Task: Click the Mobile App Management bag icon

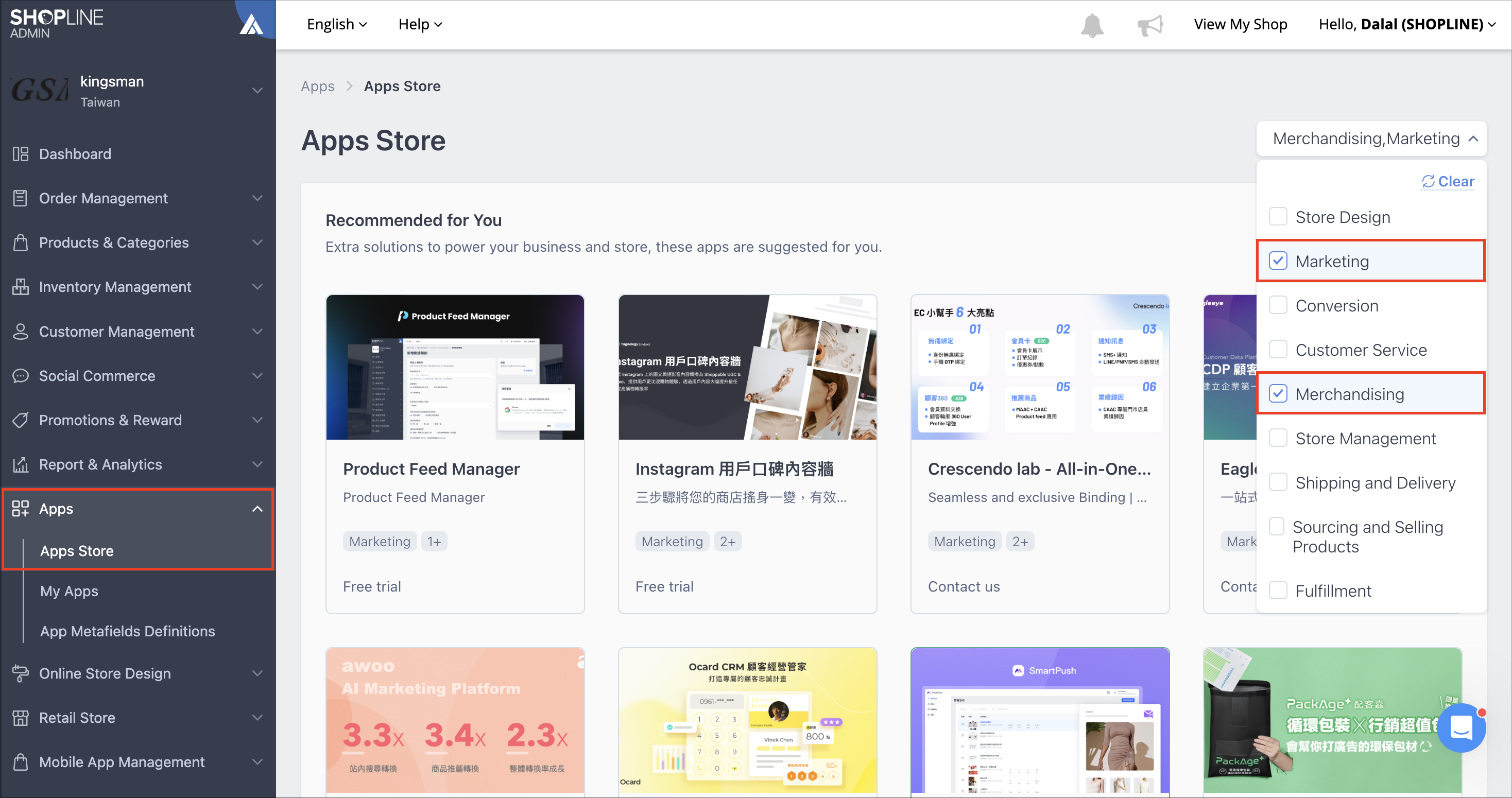Action: [21, 761]
